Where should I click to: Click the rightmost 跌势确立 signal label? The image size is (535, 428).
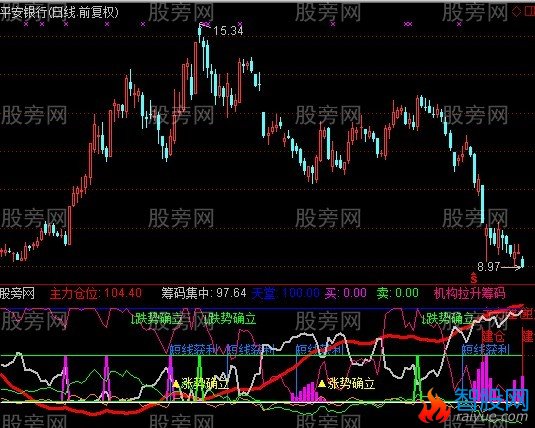pos(448,319)
